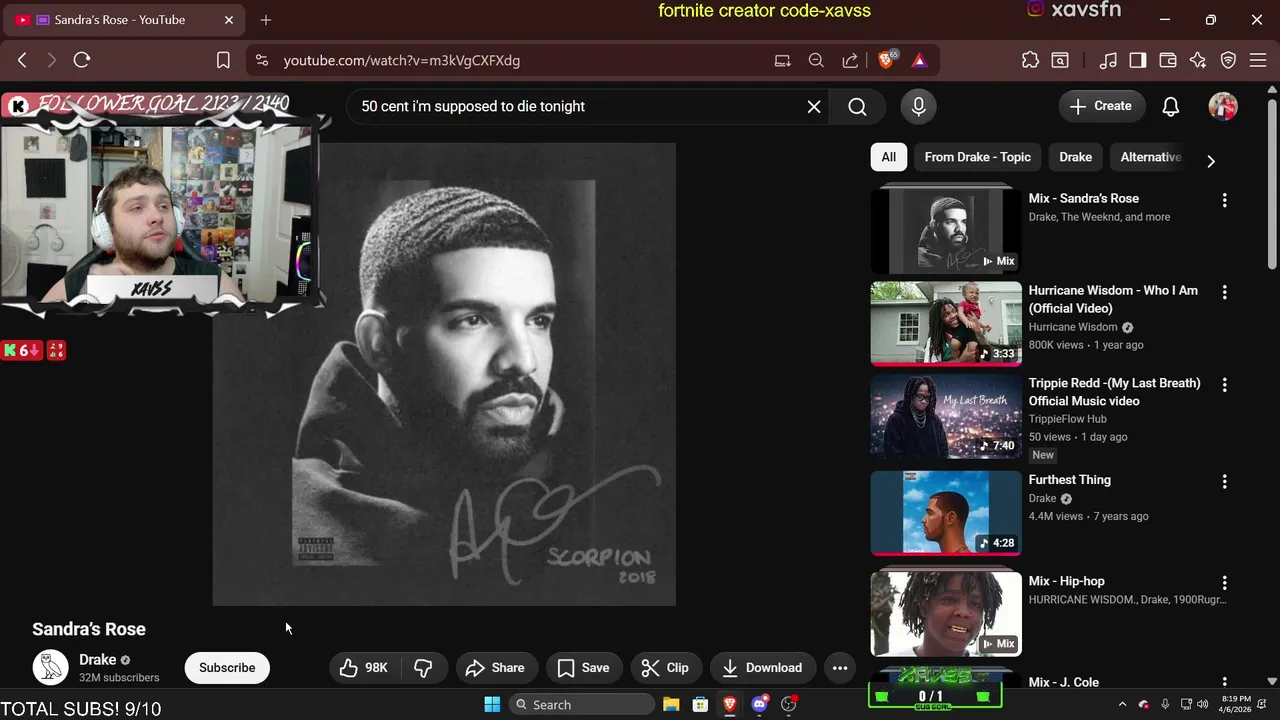
Task: Select the From Drake - Topic chip
Action: pyautogui.click(x=977, y=157)
